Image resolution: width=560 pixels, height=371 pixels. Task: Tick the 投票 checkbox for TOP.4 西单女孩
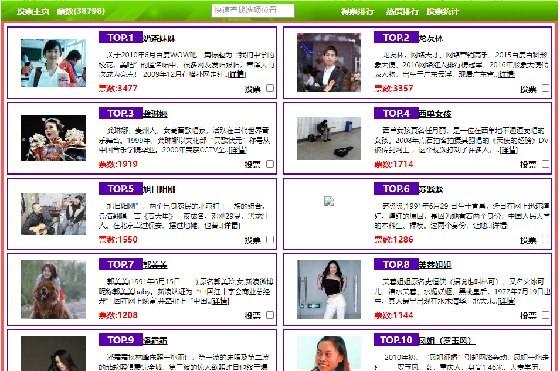pyautogui.click(x=546, y=164)
